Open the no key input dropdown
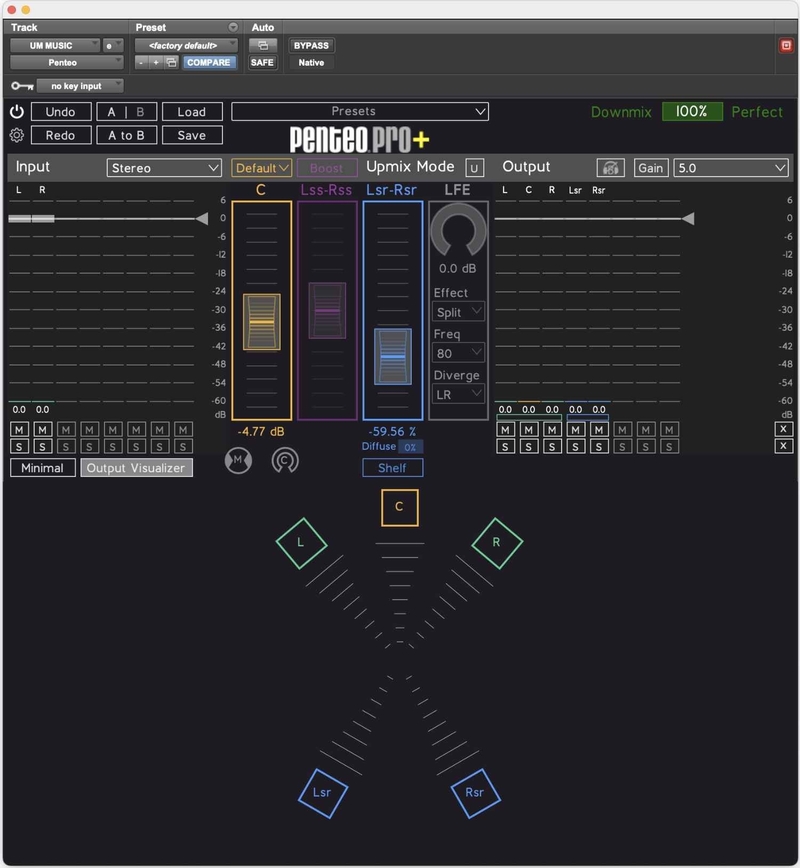This screenshot has width=800, height=868. (x=80, y=86)
